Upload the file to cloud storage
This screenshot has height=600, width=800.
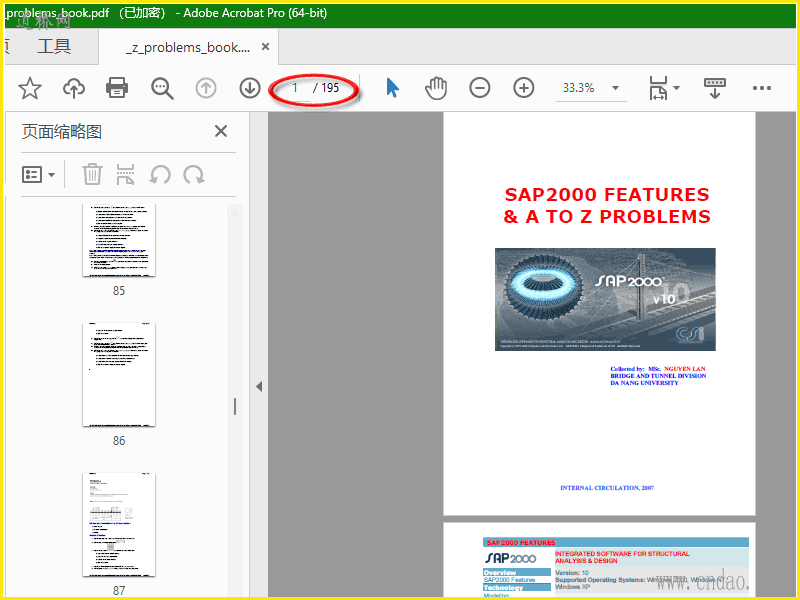tap(74, 88)
